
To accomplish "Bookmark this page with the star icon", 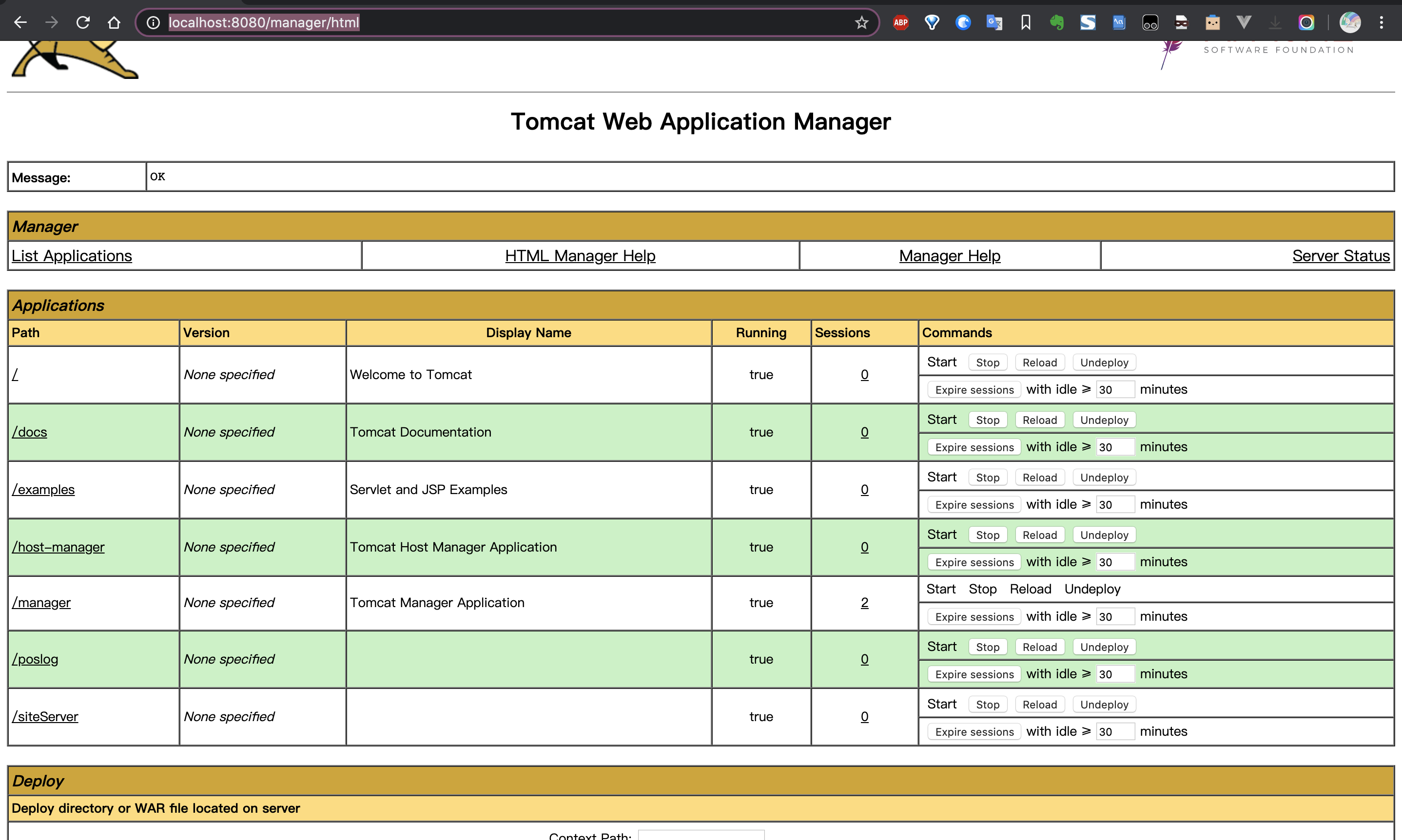I will [x=861, y=22].
